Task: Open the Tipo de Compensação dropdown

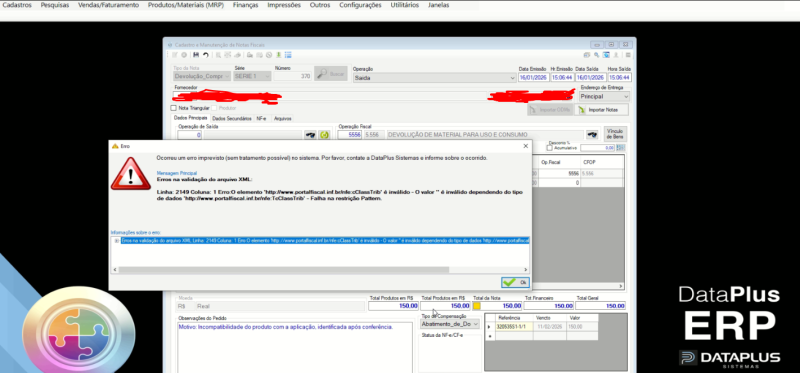Action: (x=449, y=324)
